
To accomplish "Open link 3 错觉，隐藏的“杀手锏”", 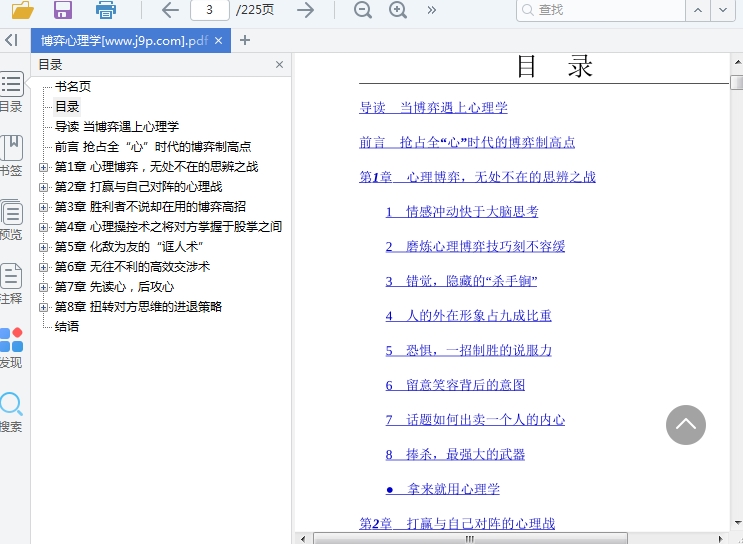I will tap(461, 281).
